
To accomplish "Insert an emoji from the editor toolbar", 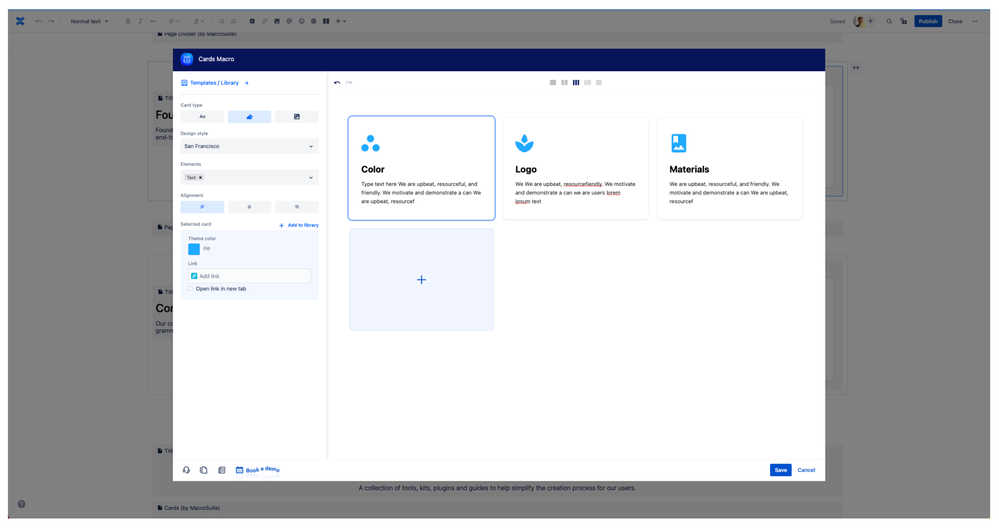I will pyautogui.click(x=301, y=21).
